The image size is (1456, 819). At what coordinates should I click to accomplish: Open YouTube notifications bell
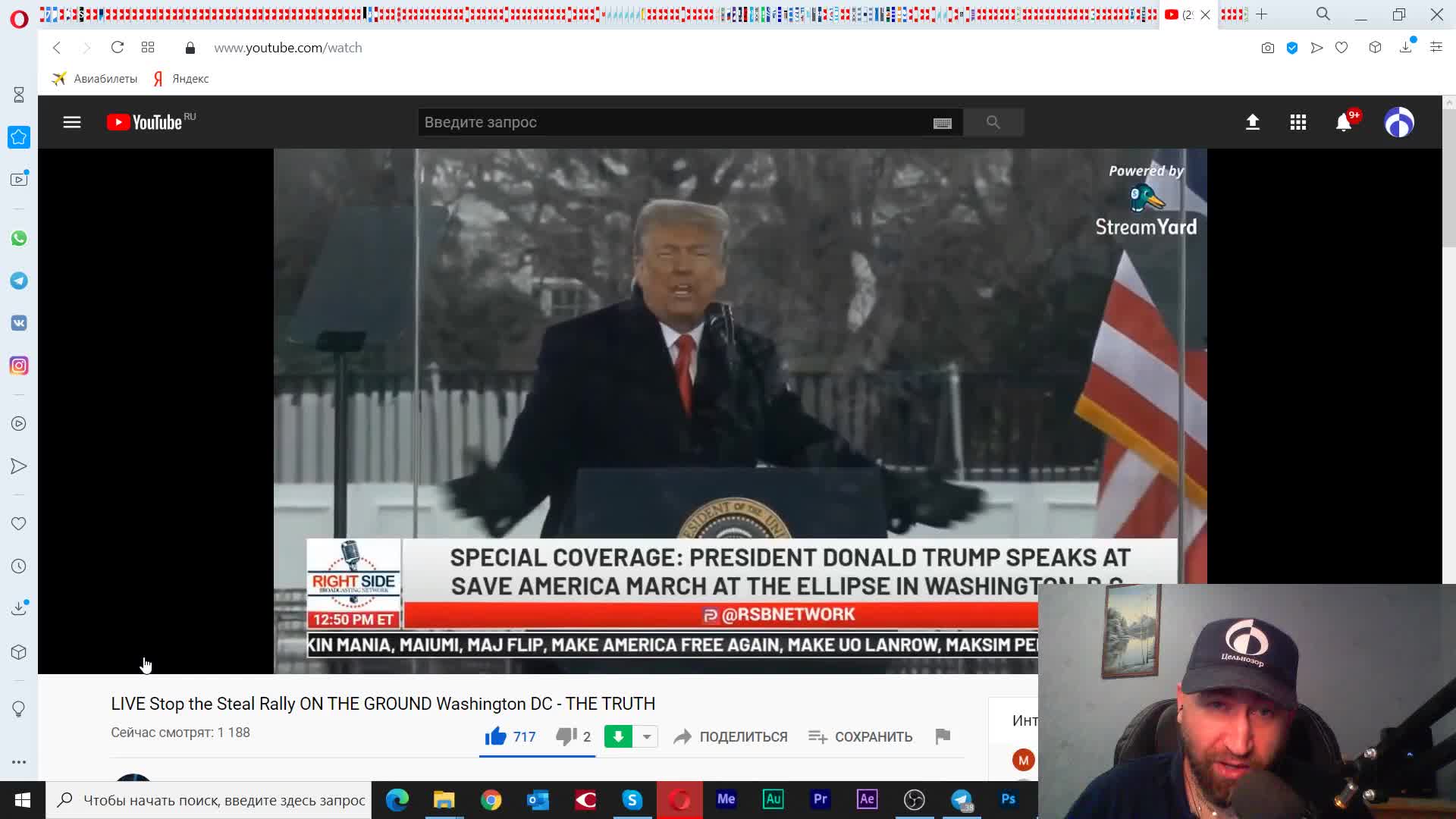click(x=1343, y=122)
